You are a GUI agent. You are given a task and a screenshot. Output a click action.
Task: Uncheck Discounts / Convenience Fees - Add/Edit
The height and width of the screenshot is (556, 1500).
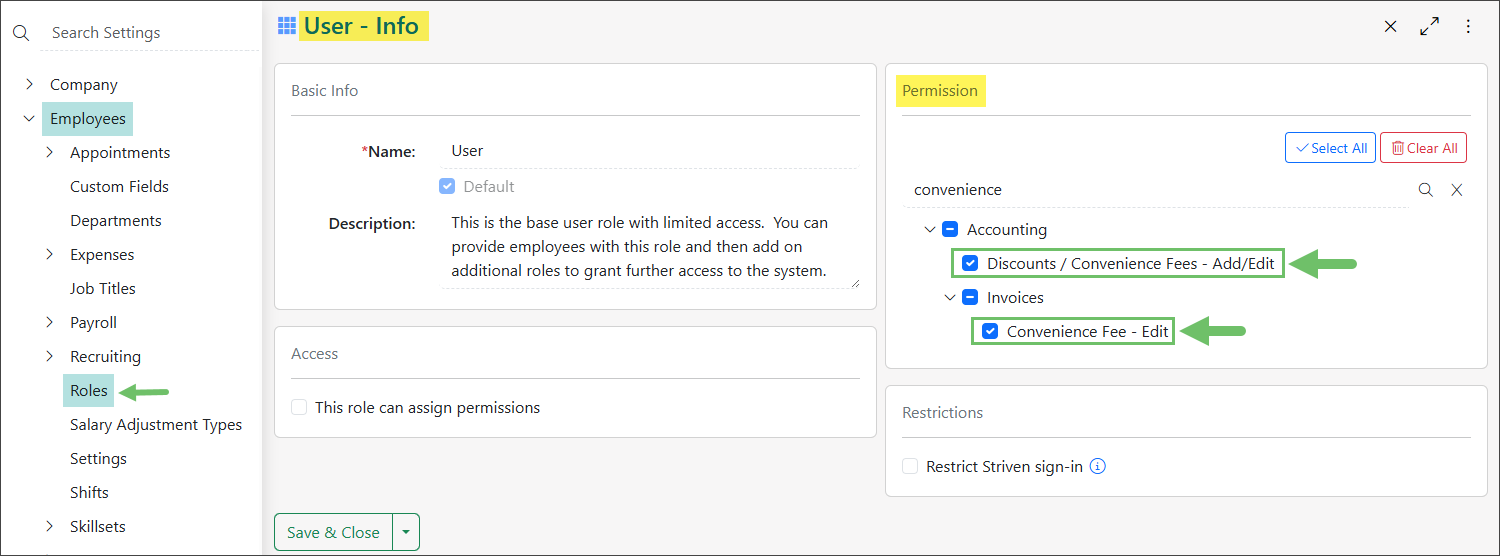coord(970,263)
